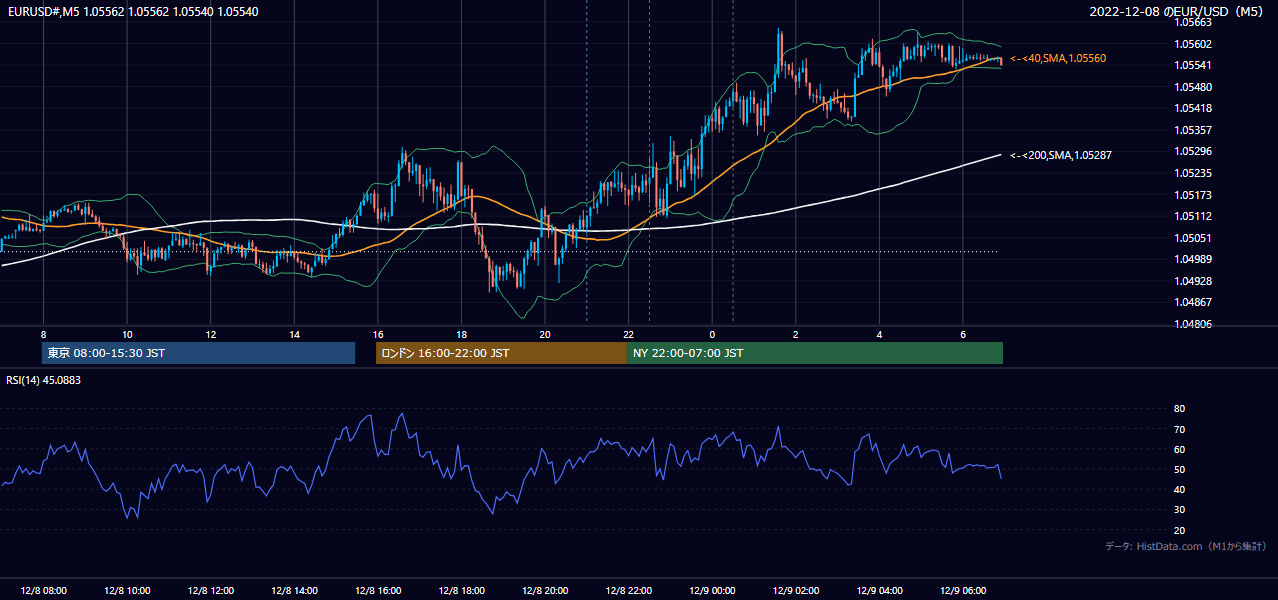The image size is (1278, 600).
Task: Click price level 1.04989 on axis
Action: [1191, 259]
